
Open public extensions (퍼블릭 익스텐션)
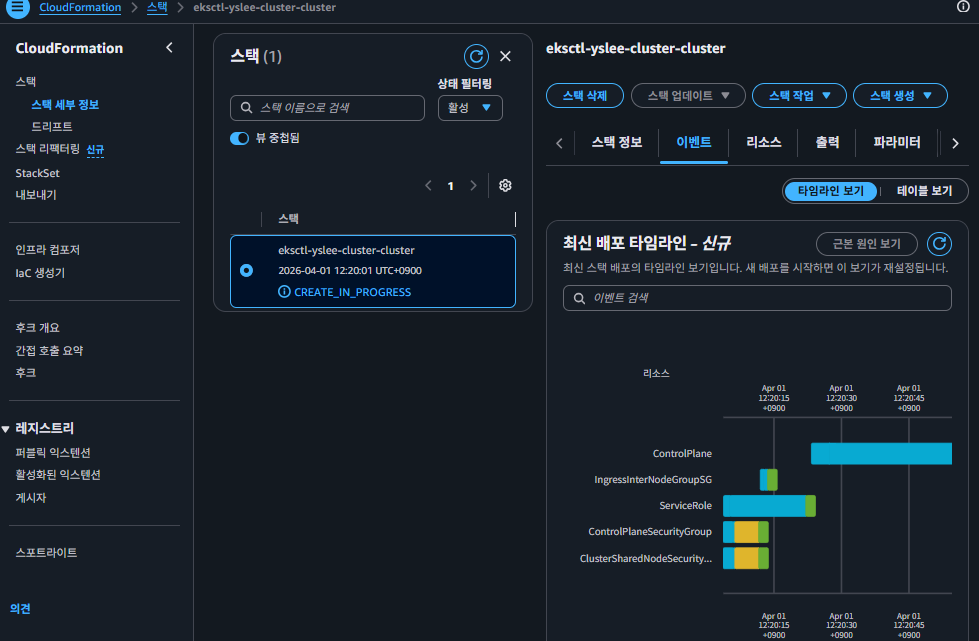click(53, 453)
